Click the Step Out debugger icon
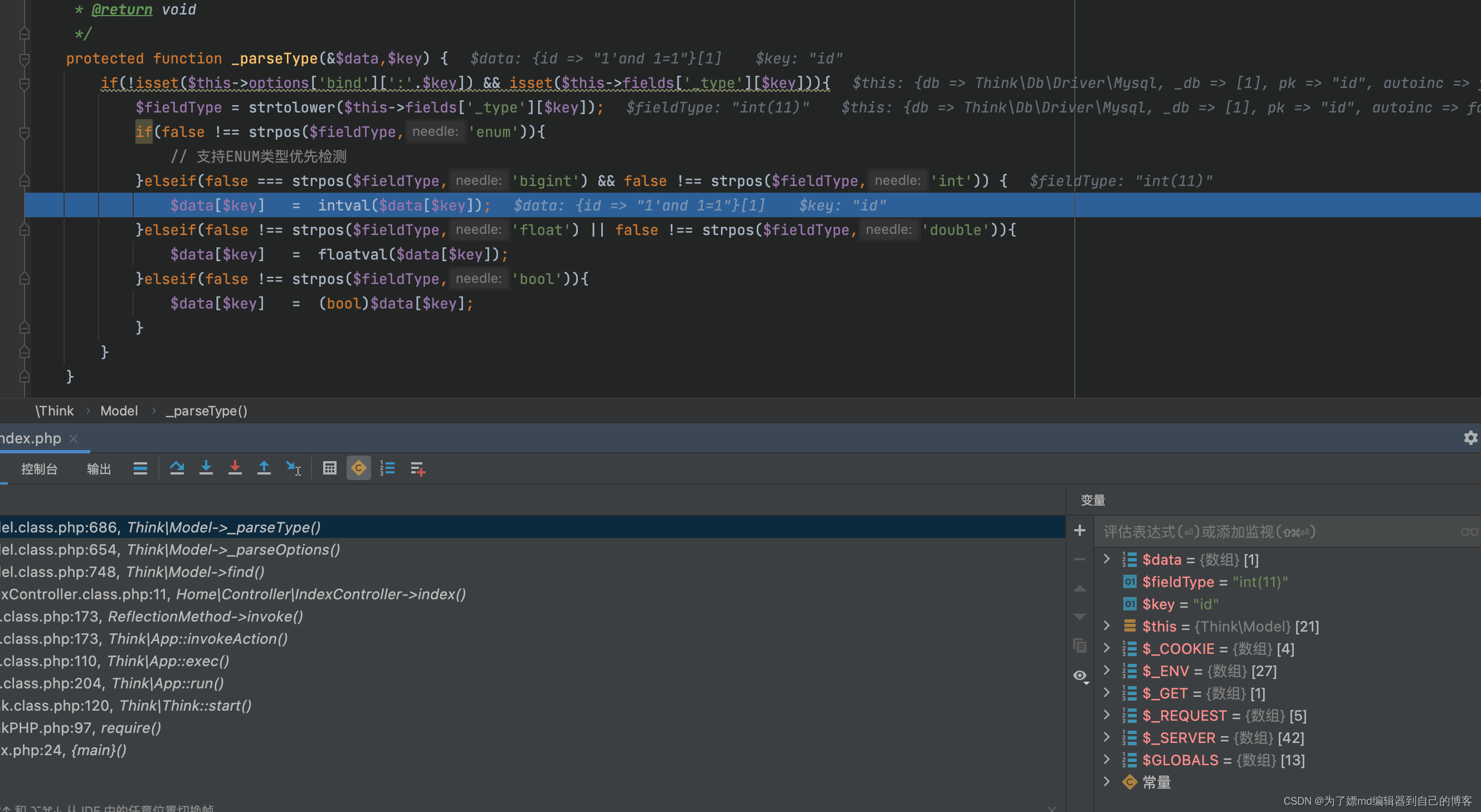The height and width of the screenshot is (812, 1481). tap(264, 468)
